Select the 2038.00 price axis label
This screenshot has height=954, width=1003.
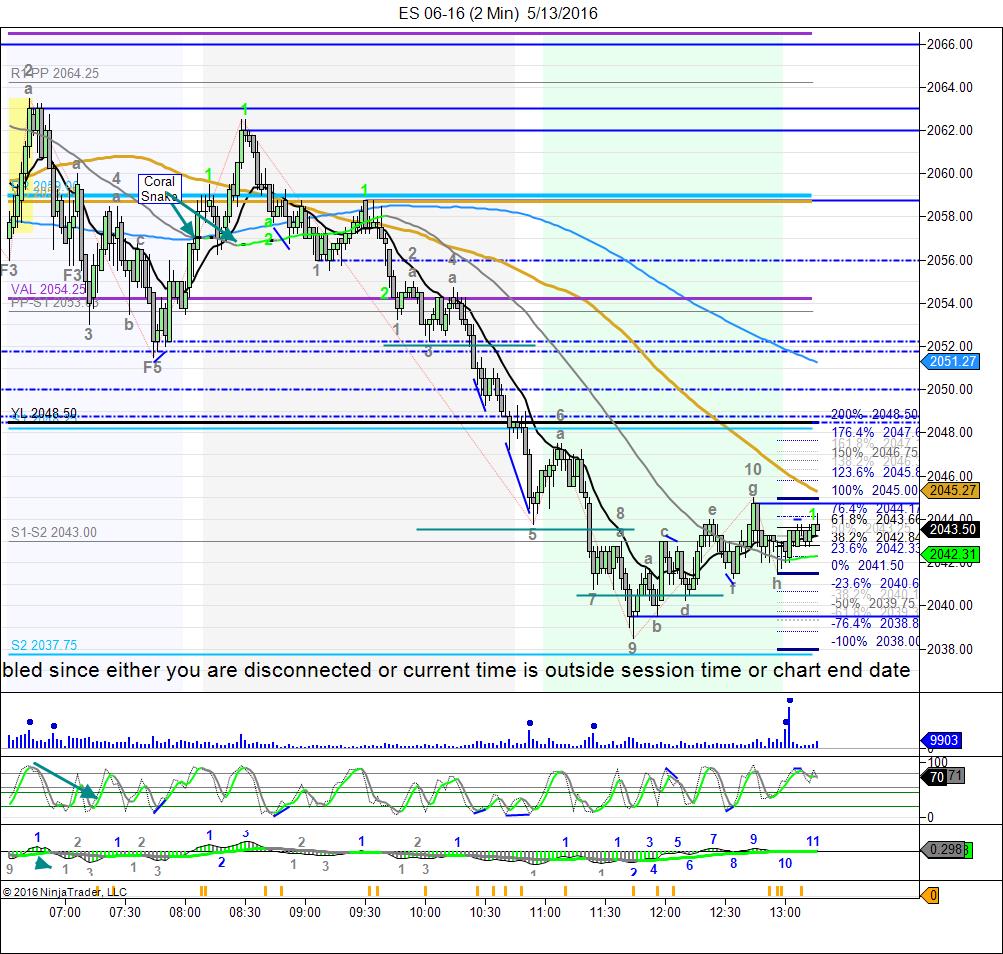coord(950,649)
